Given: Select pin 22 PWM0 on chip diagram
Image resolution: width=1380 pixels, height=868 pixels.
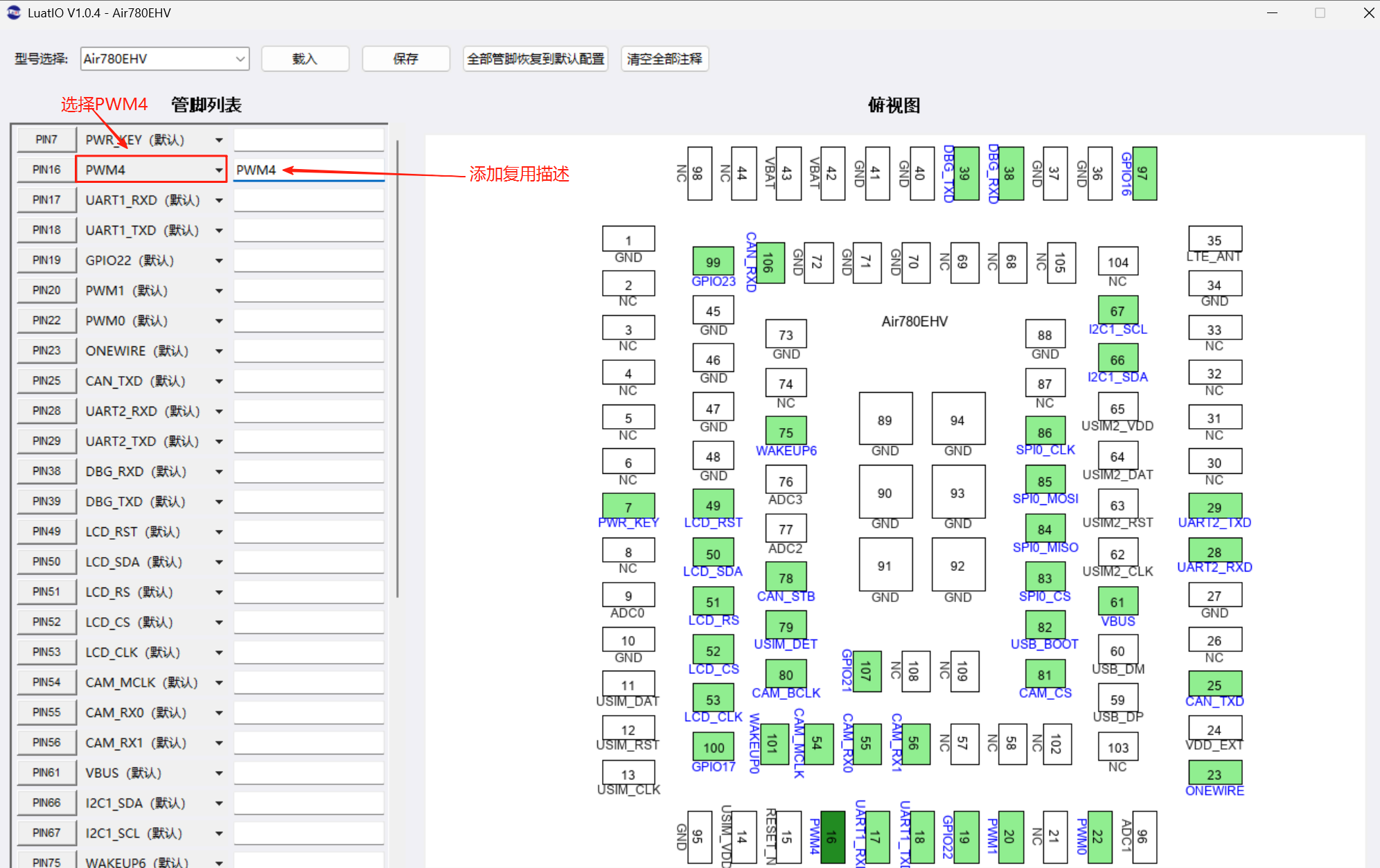Looking at the screenshot, I should tap(1099, 837).
